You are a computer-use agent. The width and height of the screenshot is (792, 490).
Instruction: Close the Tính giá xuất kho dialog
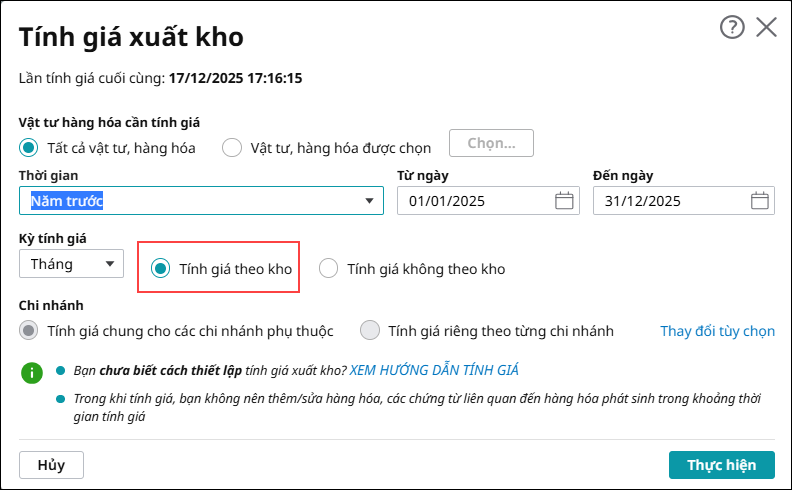(x=766, y=28)
